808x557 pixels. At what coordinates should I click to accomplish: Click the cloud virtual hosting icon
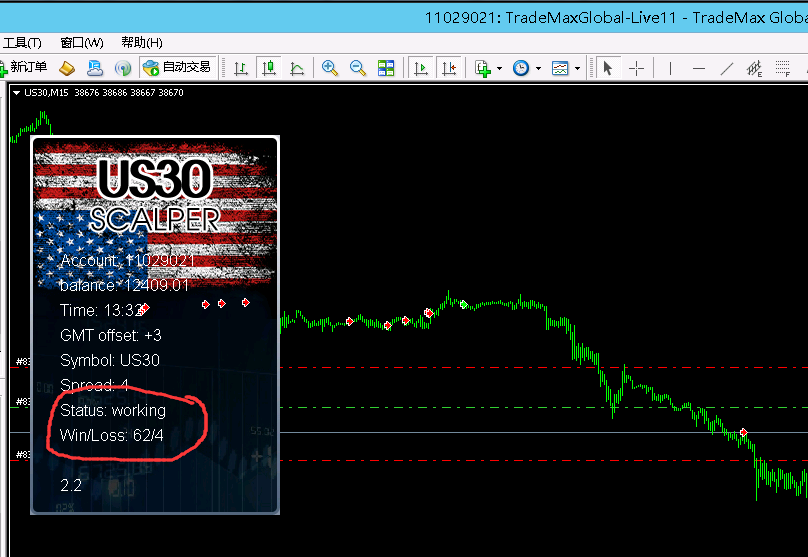click(x=95, y=68)
